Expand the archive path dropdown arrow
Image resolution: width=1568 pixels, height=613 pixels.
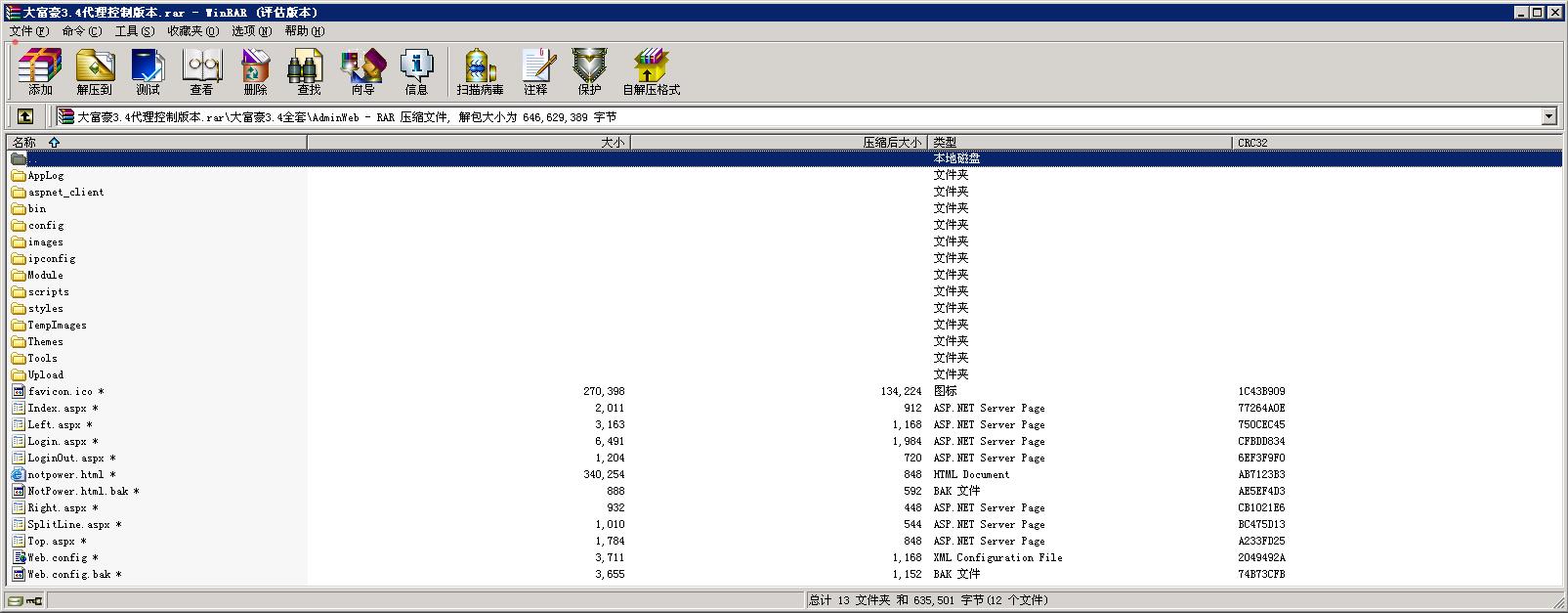1548,116
